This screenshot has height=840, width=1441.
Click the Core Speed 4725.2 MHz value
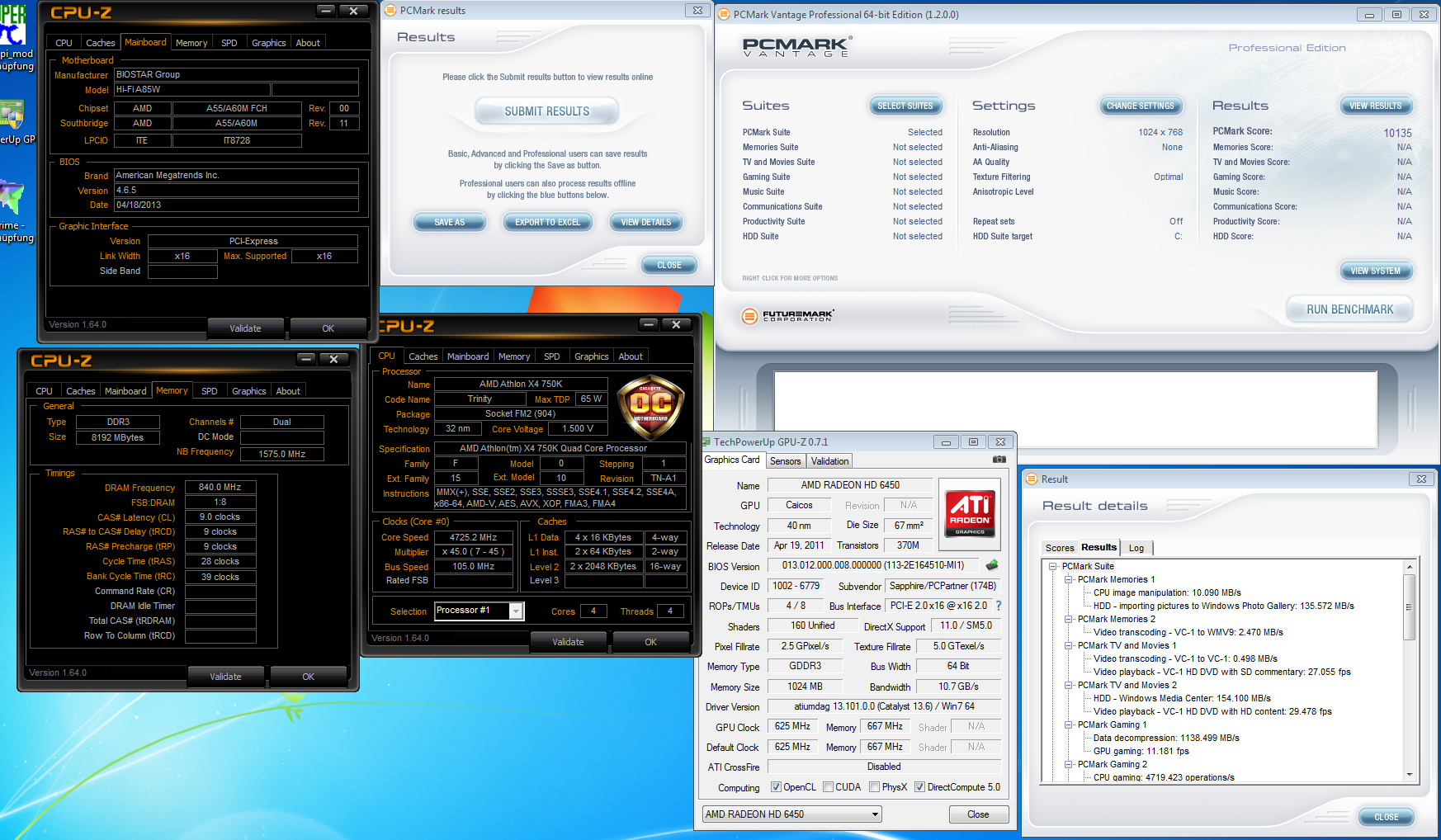pos(473,537)
